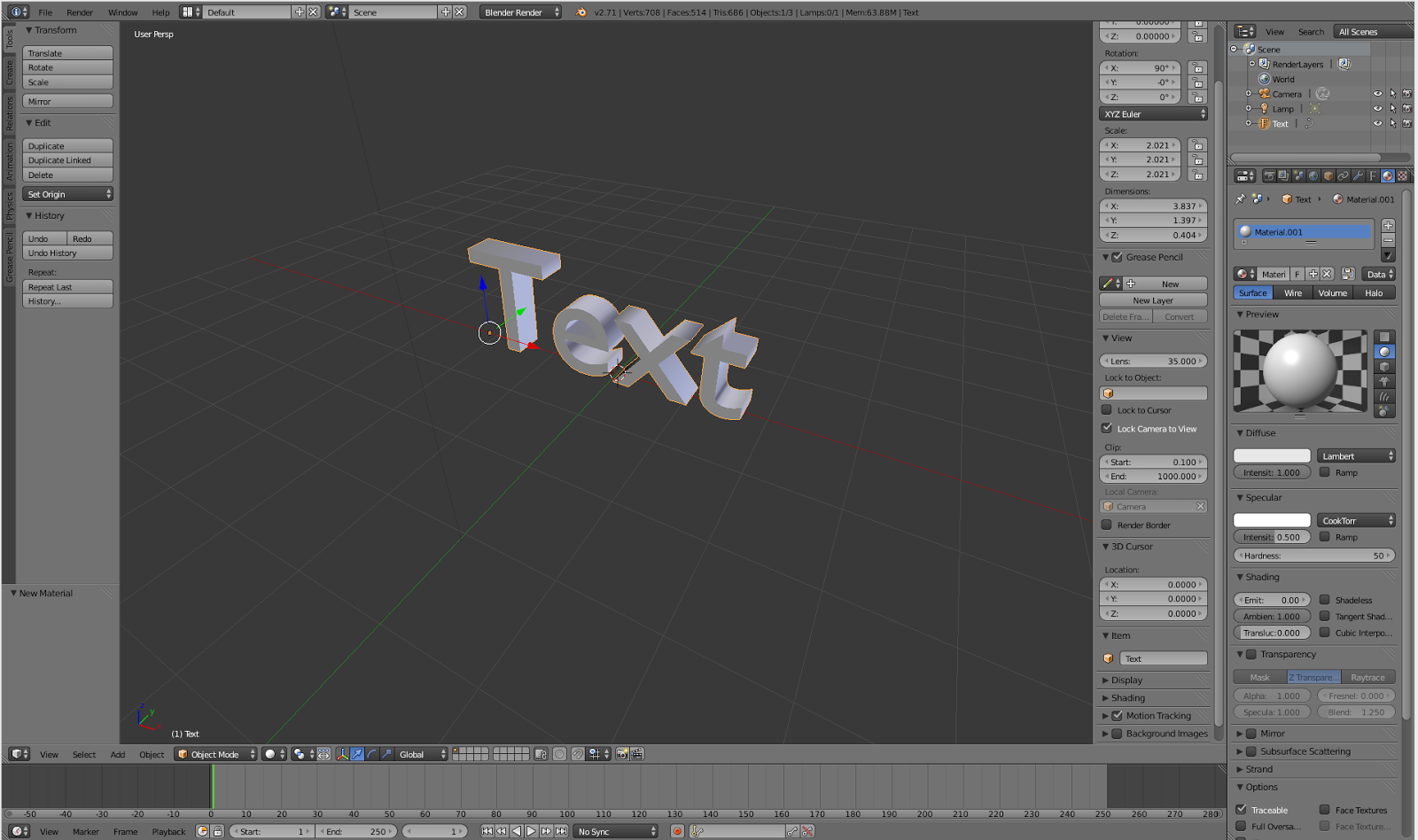Toggle Text object visibility eye in outliner
Screen dimensions: 1418x840
pos(1377,124)
